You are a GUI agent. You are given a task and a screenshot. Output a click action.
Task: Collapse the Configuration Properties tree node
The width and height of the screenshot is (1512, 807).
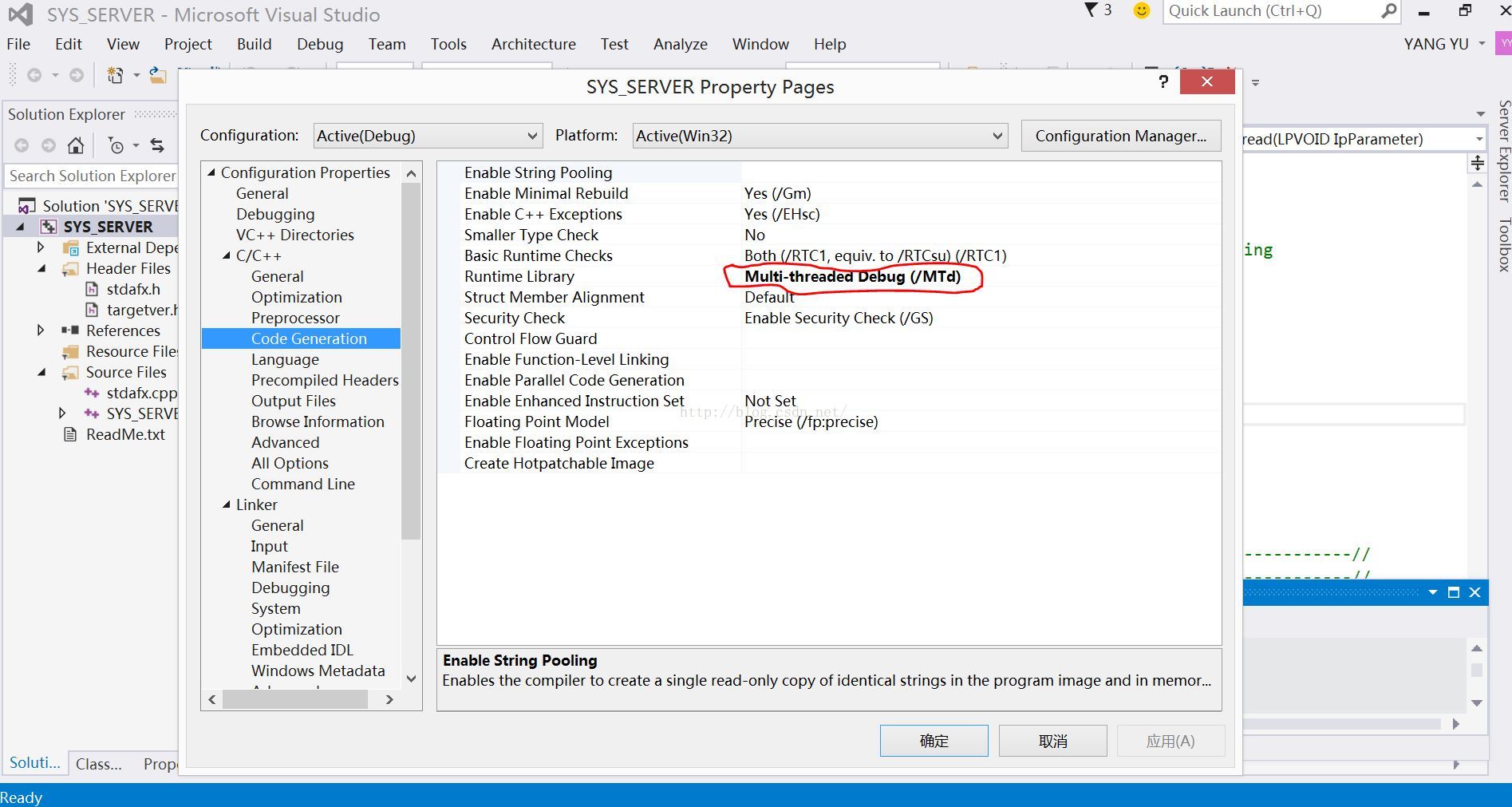pyautogui.click(x=211, y=172)
